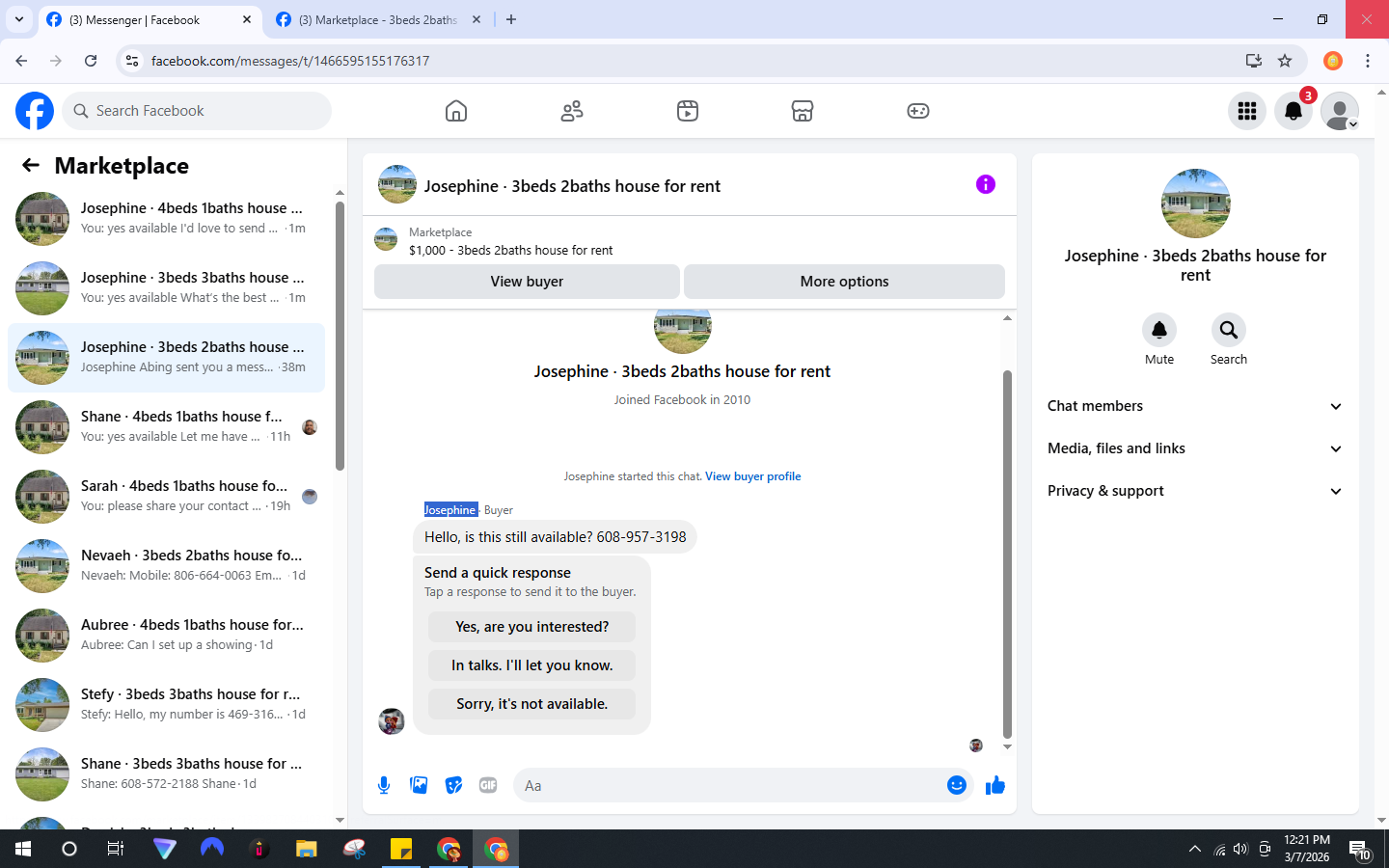
Task: View site information icon in address bar
Action: coord(132,61)
